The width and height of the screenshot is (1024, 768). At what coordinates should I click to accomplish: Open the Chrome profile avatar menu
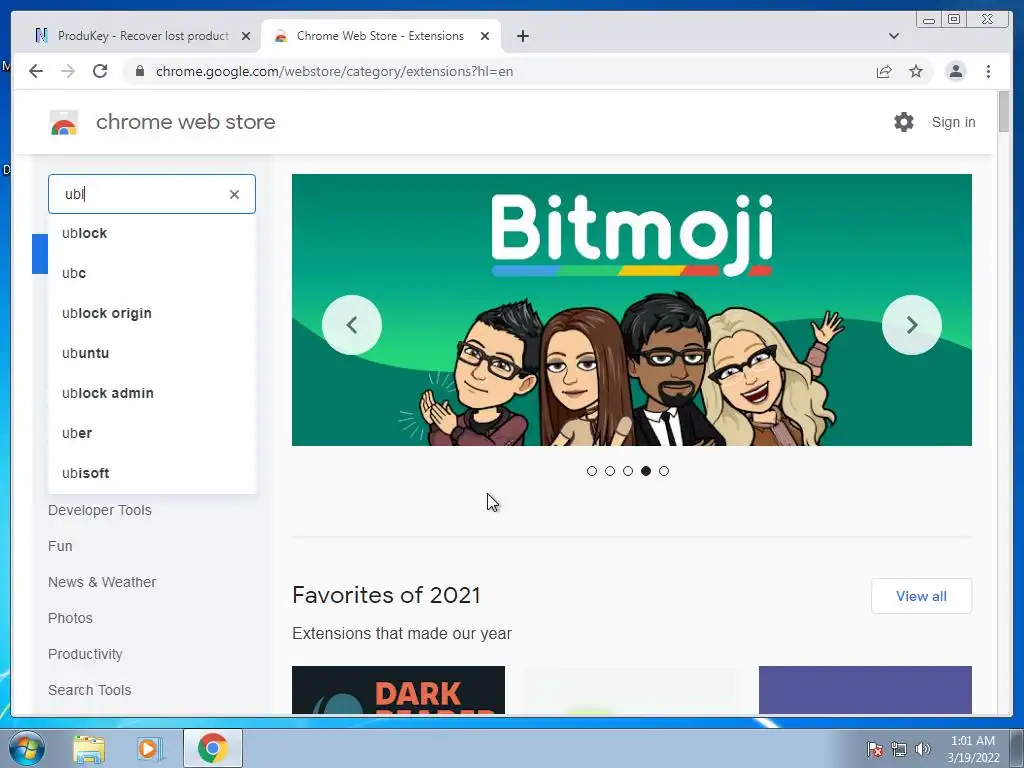[x=955, y=71]
